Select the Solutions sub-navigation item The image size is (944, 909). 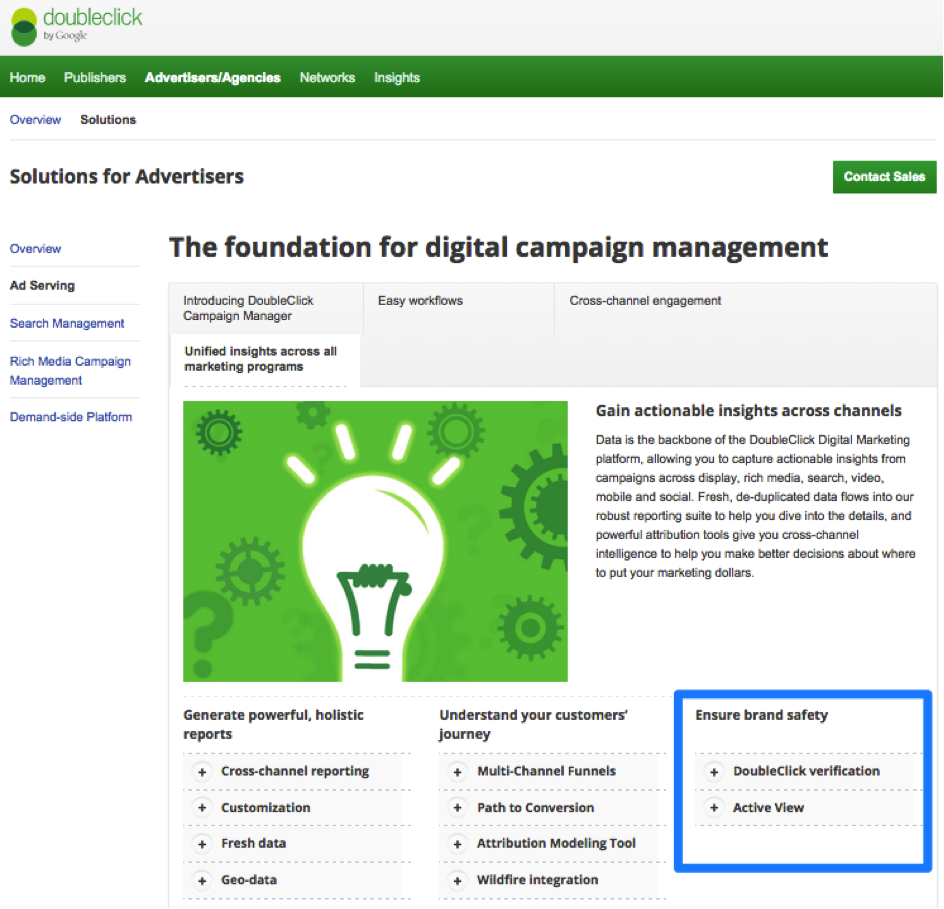tap(108, 120)
